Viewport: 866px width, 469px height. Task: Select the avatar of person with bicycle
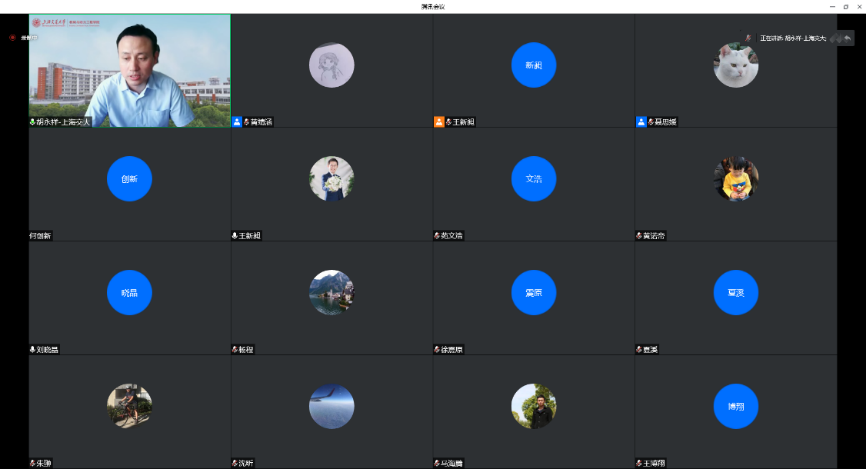tap(129, 407)
